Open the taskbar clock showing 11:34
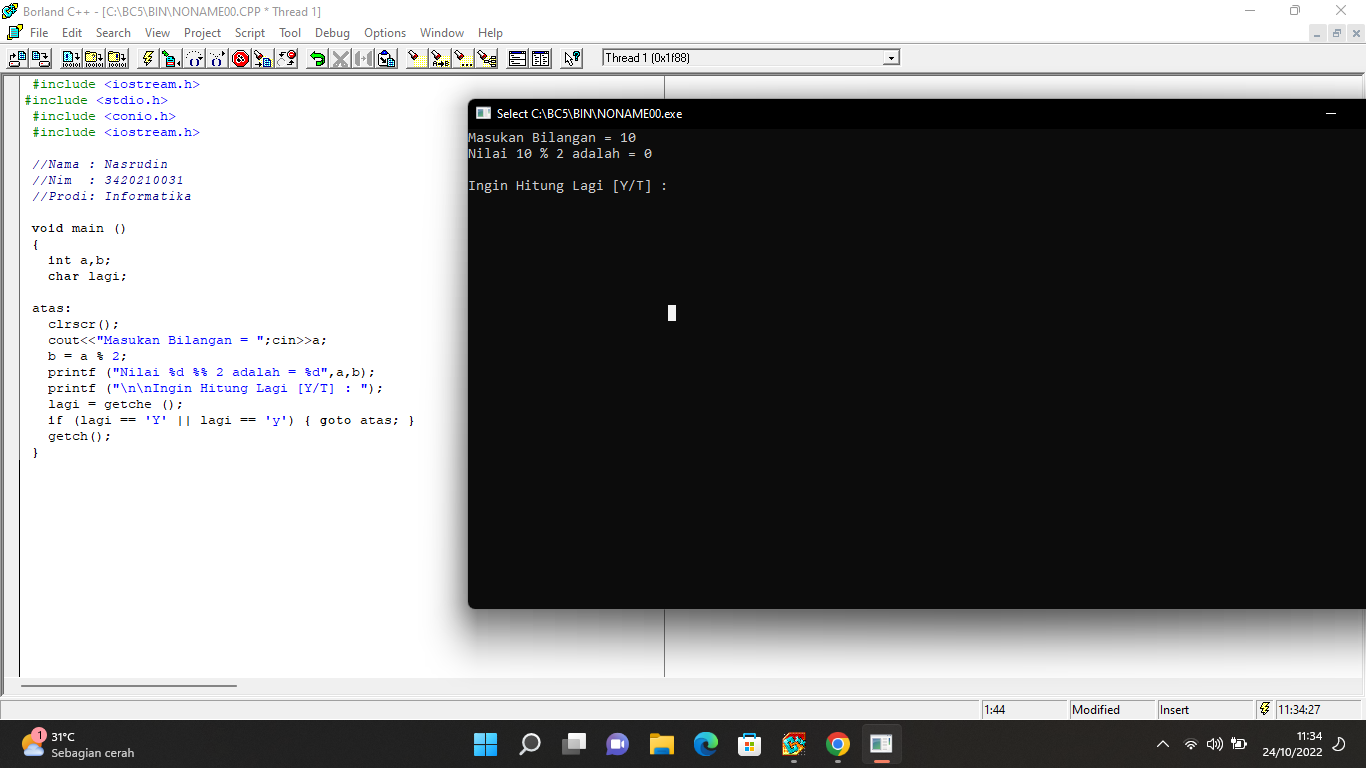 1292,744
